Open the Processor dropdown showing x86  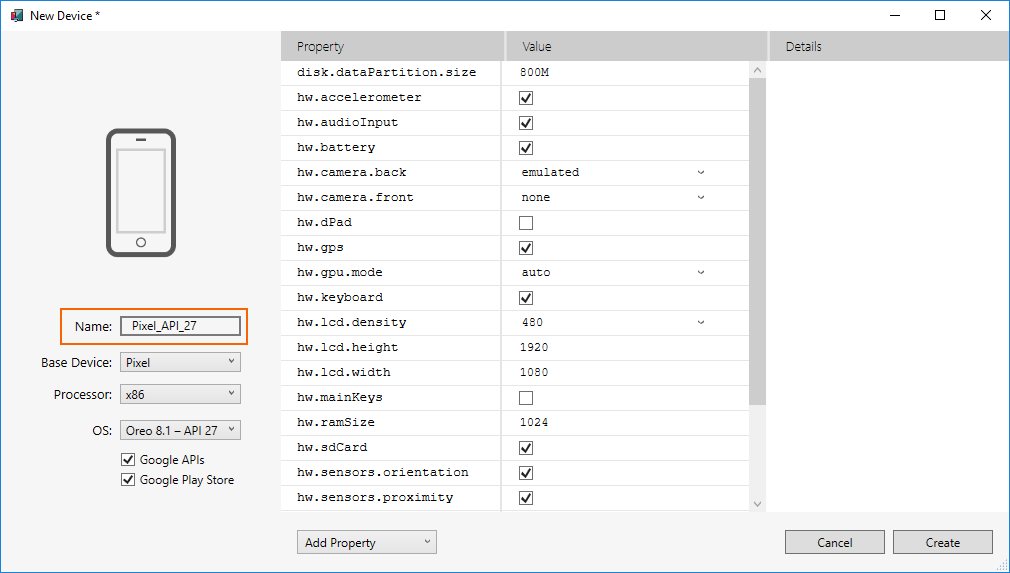180,394
